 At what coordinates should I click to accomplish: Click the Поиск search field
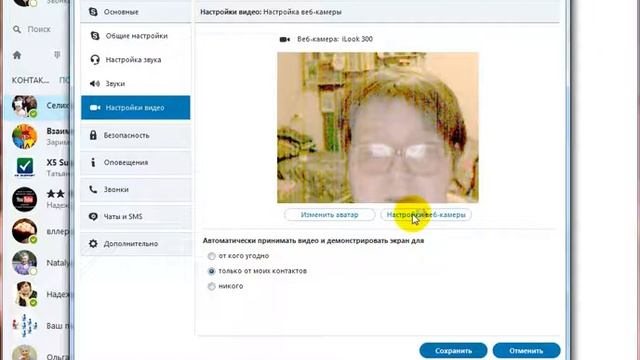coord(39,29)
